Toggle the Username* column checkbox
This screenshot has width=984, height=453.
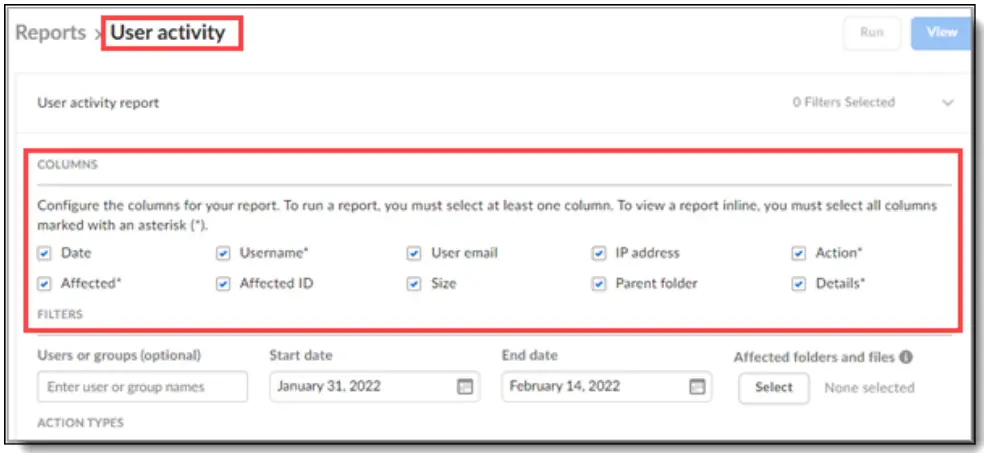point(223,253)
